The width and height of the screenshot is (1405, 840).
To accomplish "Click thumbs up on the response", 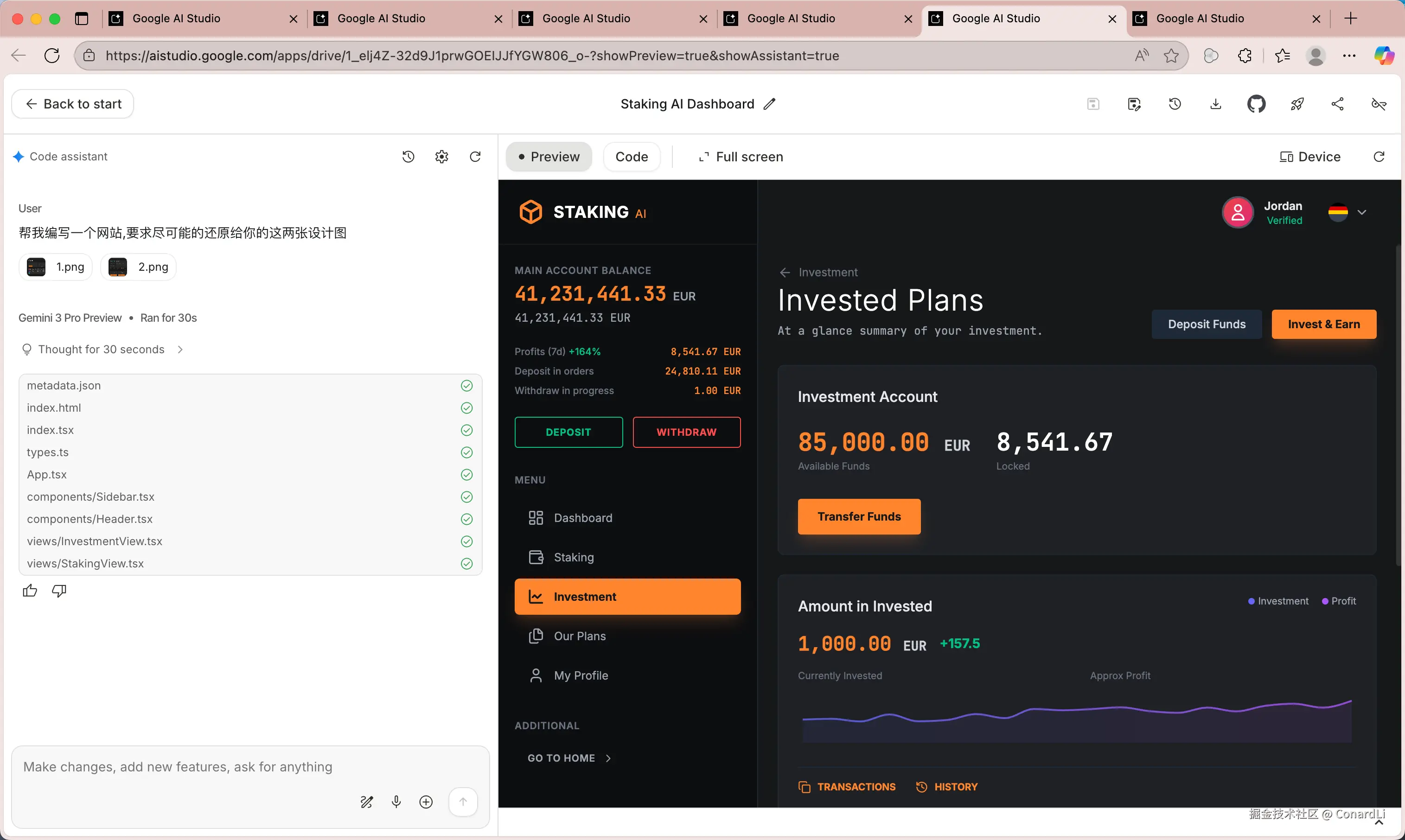I will coord(30,591).
